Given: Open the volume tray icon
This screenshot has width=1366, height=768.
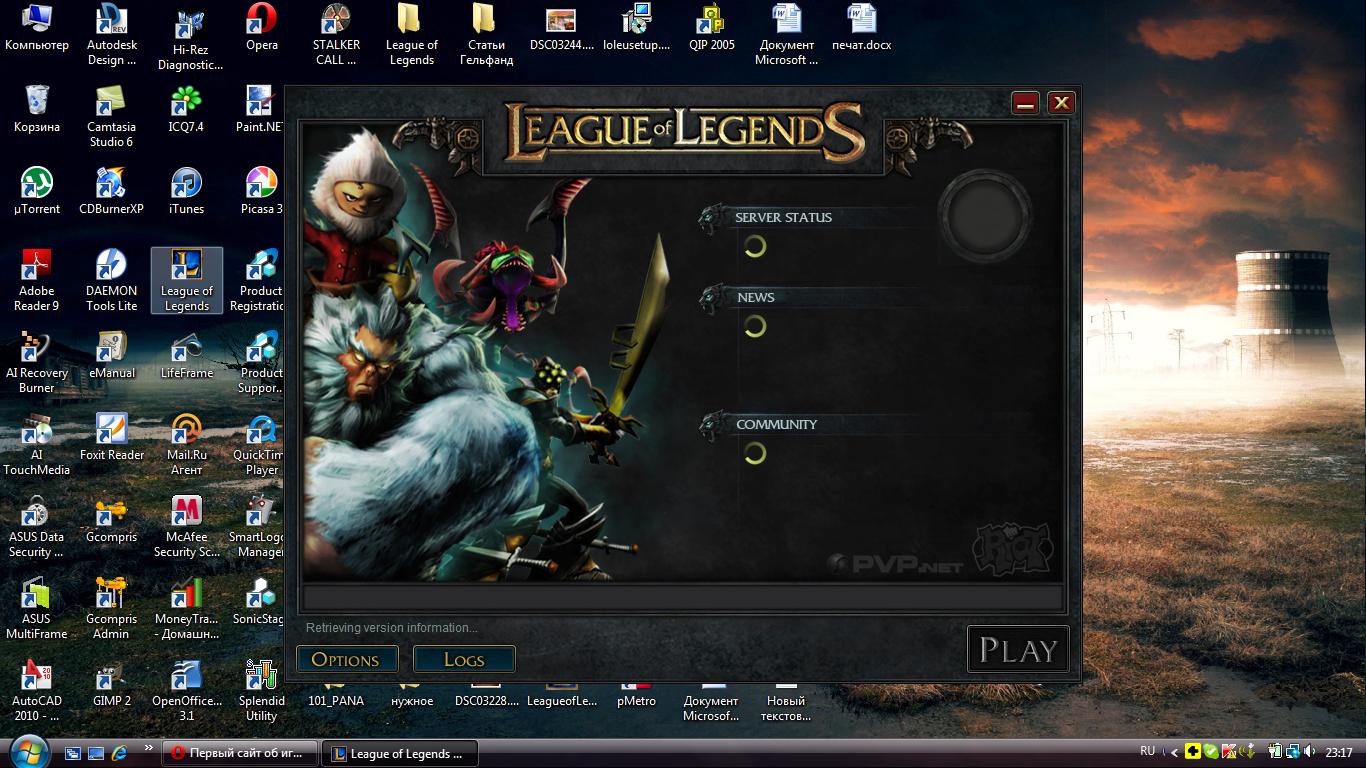Looking at the screenshot, I should tap(1310, 751).
